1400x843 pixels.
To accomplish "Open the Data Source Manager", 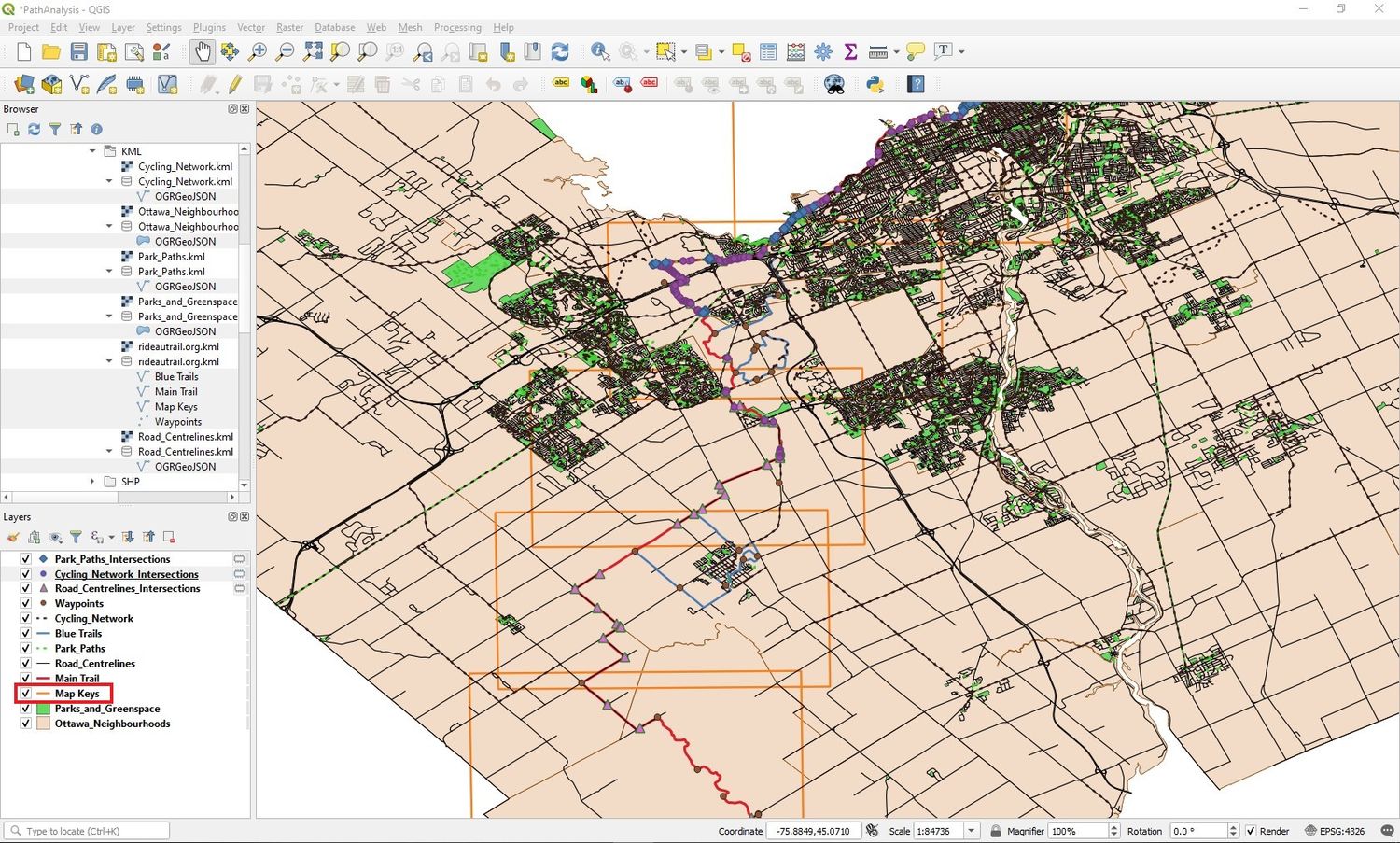I will pos(22,84).
